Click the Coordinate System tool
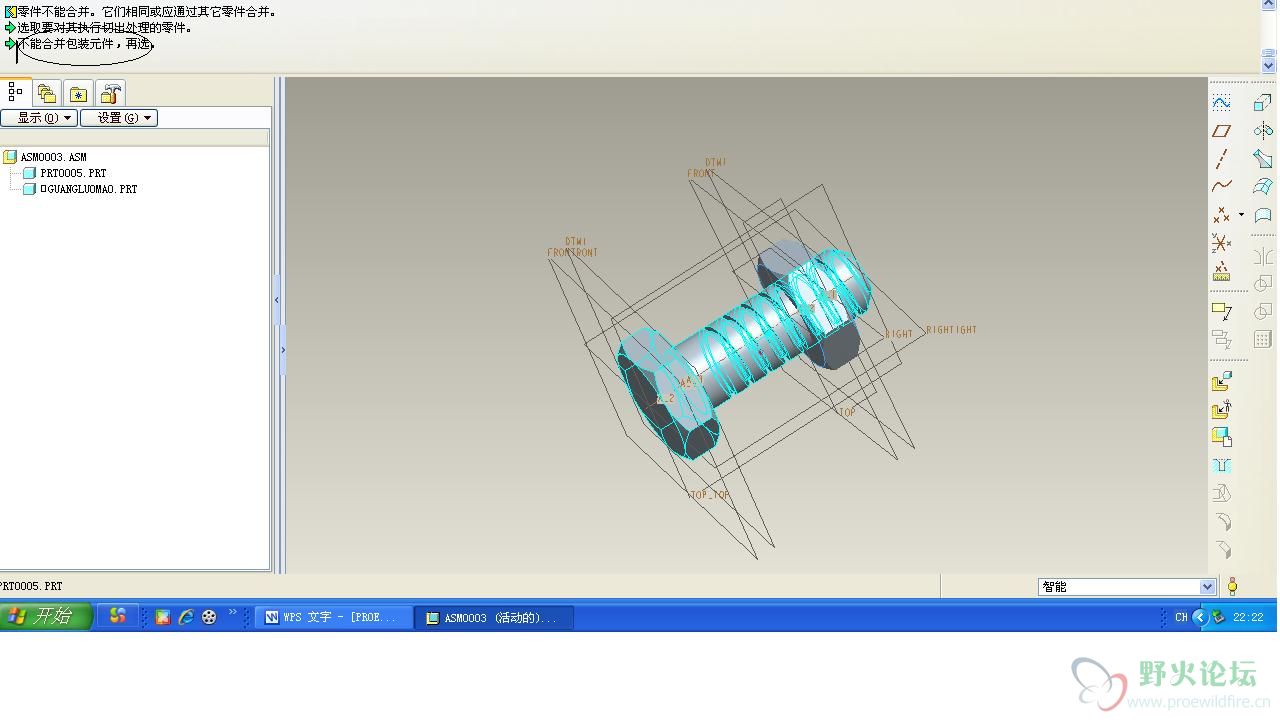Image resolution: width=1280 pixels, height=720 pixels. (1222, 243)
